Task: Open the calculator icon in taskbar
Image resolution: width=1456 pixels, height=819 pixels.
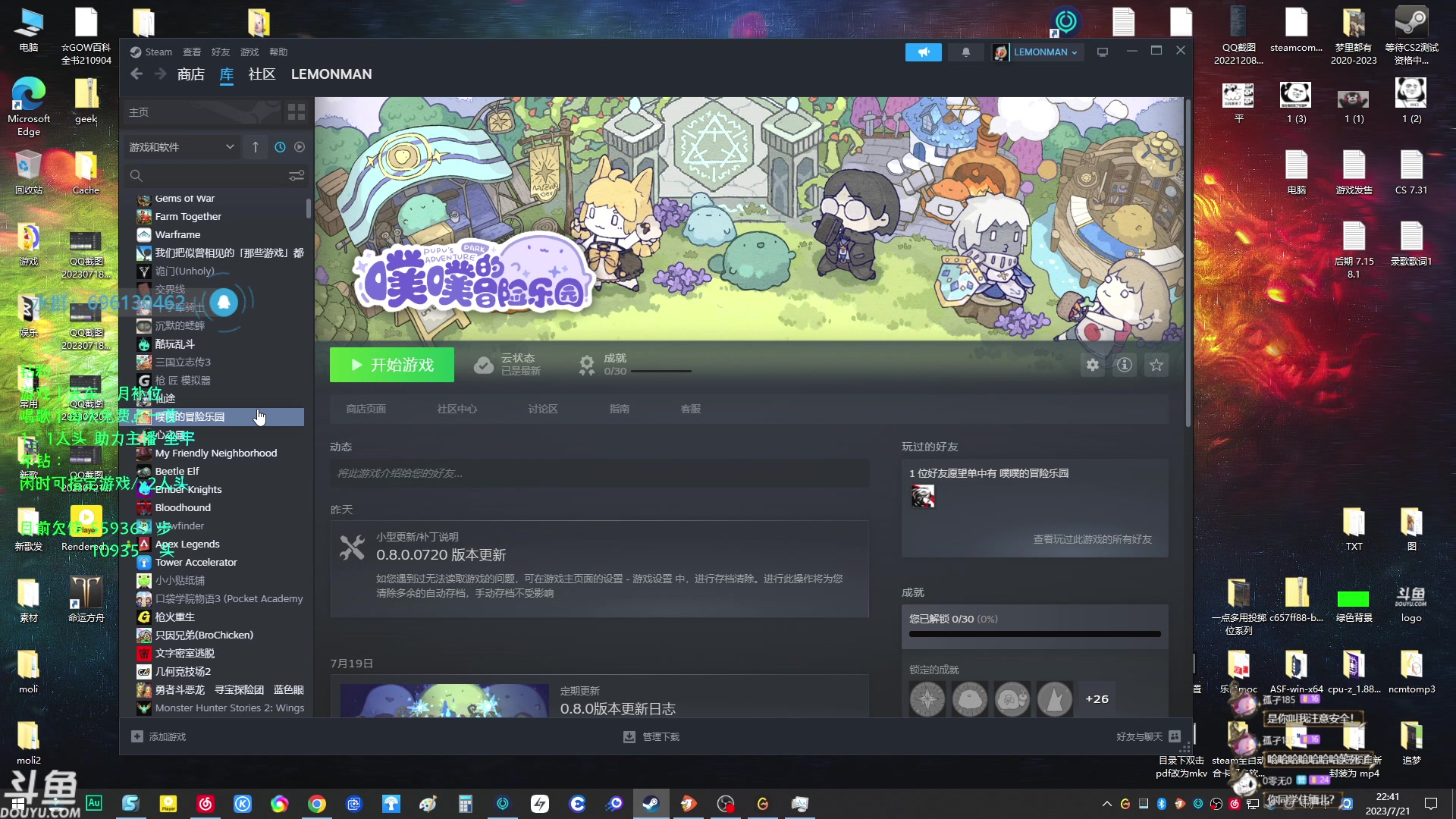Action: (466, 804)
